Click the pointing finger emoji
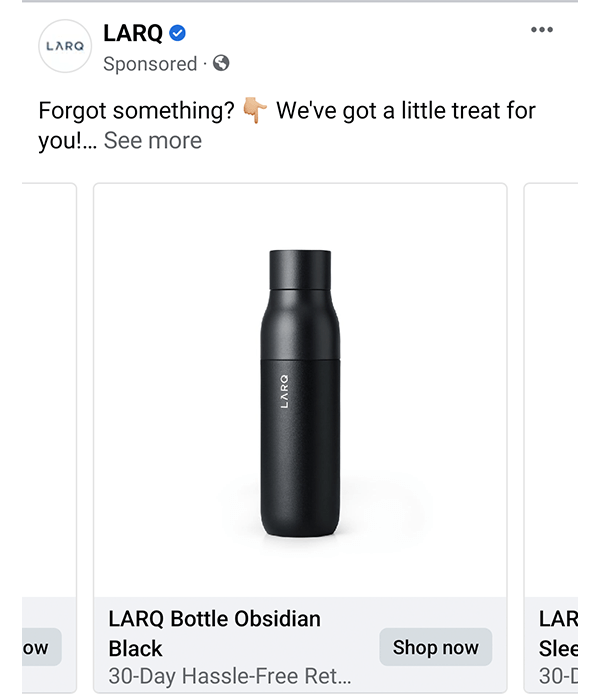The height and width of the screenshot is (700, 600). (253, 111)
